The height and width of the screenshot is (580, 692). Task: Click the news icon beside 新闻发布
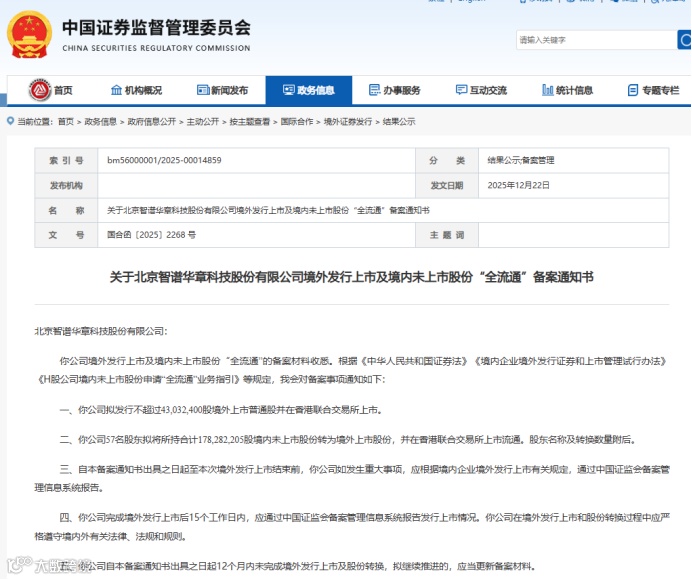coord(203,90)
